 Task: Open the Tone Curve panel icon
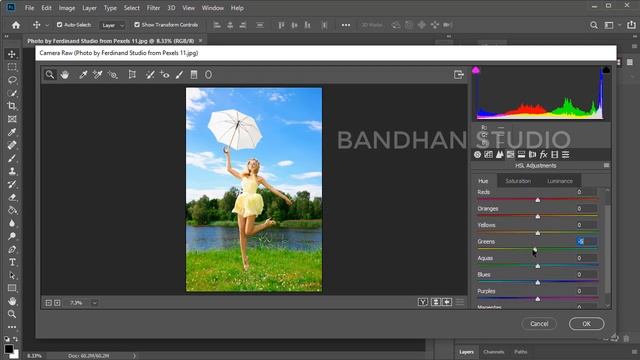tap(488, 154)
